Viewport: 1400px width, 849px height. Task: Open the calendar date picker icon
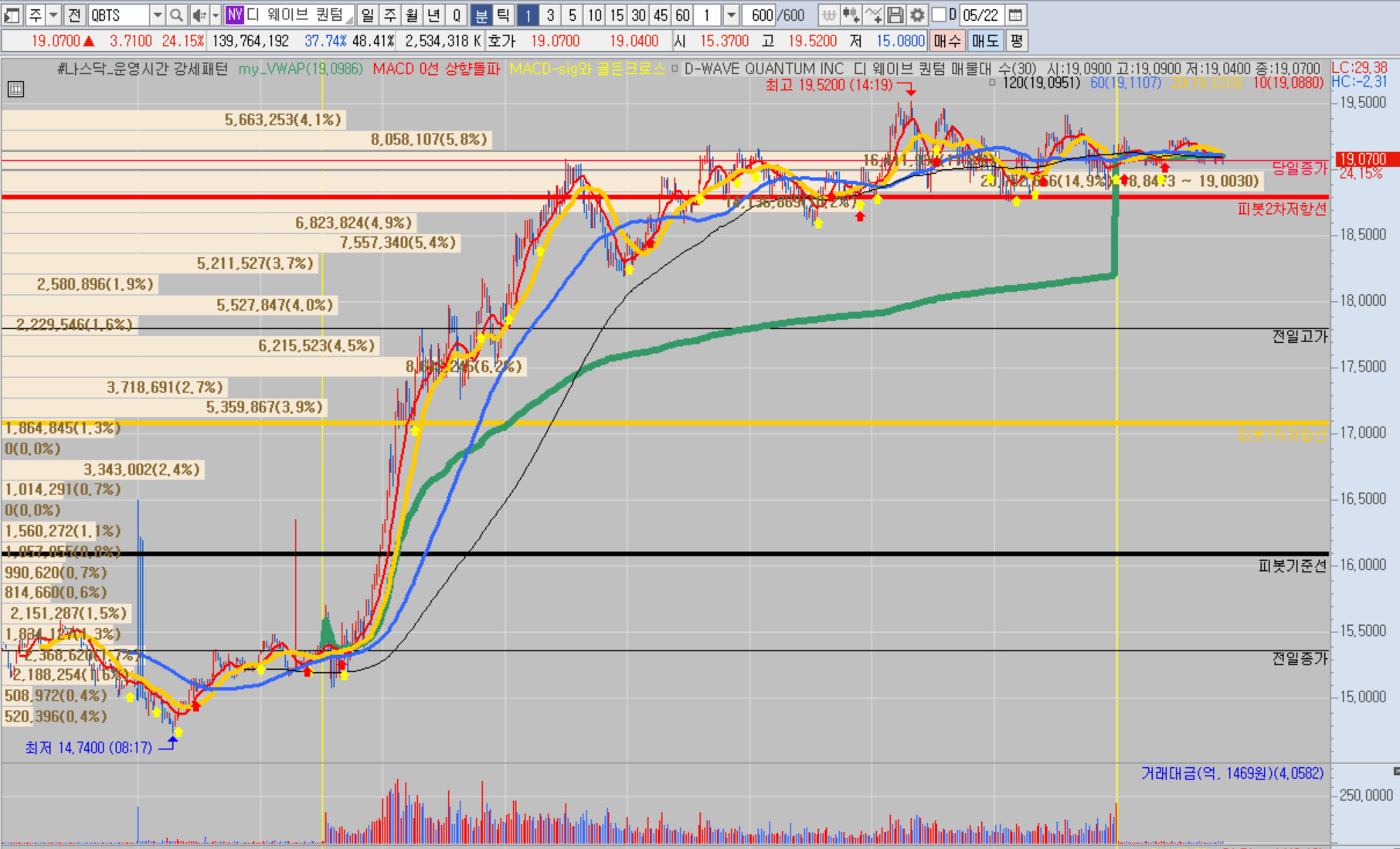(x=1016, y=15)
